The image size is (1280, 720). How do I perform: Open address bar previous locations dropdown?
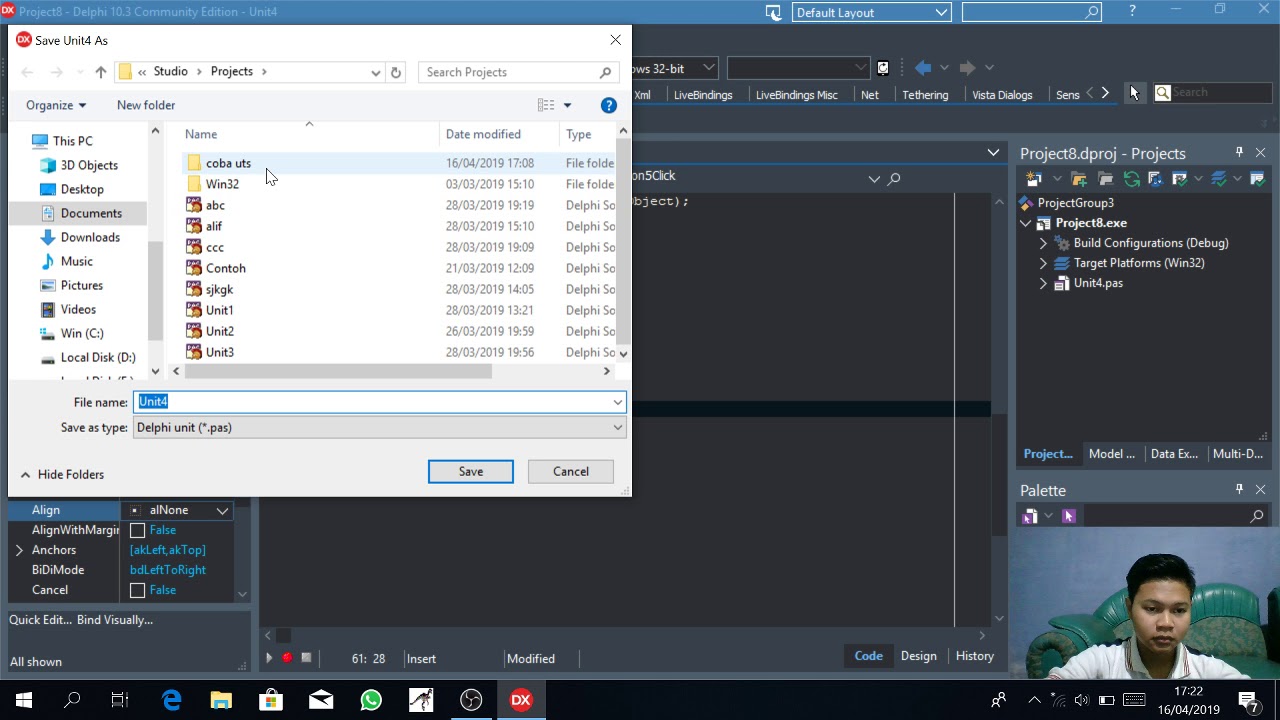pos(375,72)
